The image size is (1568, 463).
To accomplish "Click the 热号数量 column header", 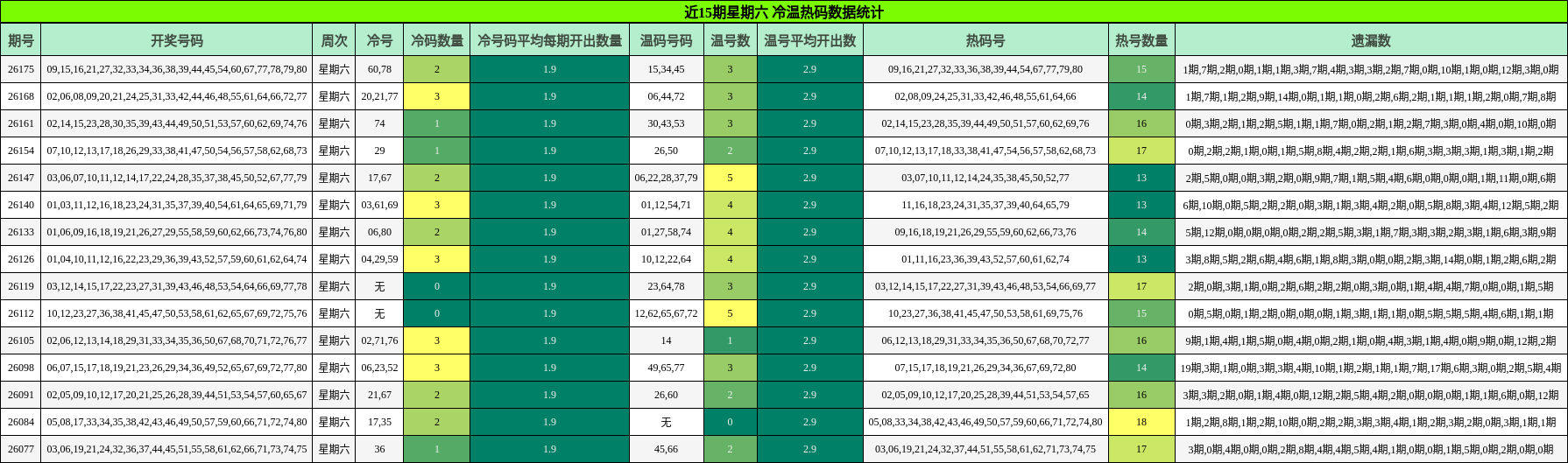I will (1141, 40).
